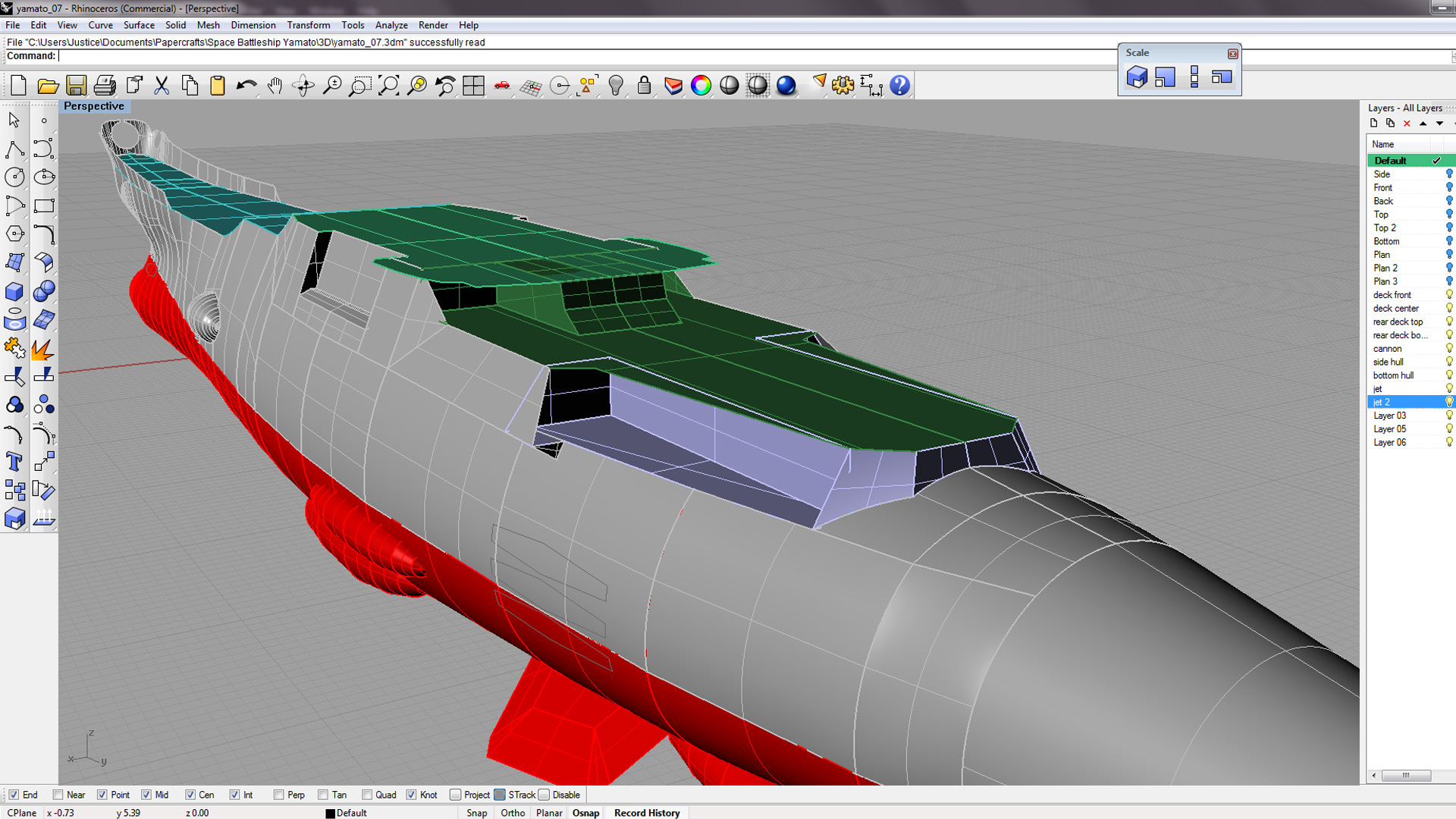1456x819 pixels.
Task: Open the Surface menu
Action: pos(139,25)
